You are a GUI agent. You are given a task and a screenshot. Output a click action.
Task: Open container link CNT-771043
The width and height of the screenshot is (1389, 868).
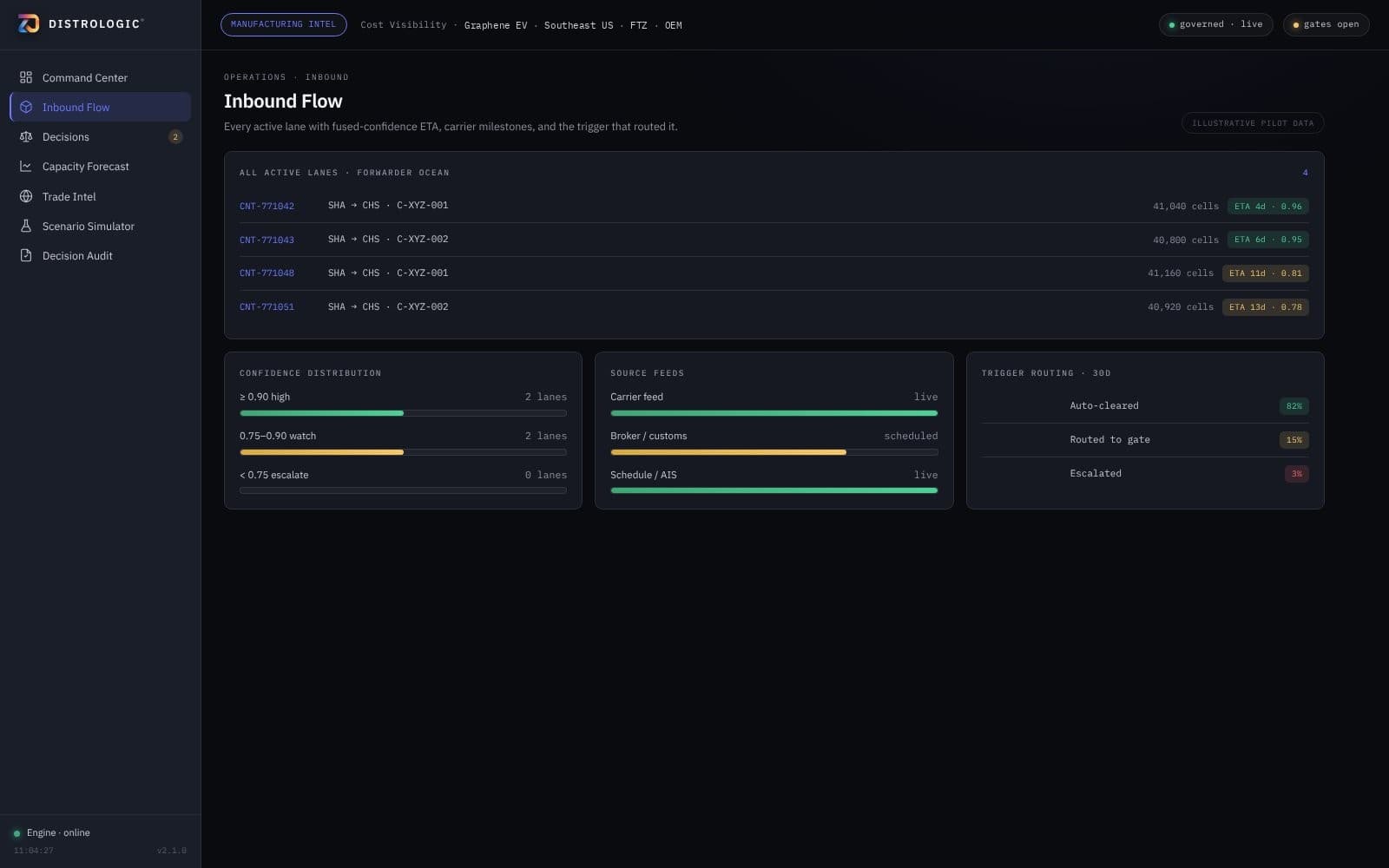point(267,240)
